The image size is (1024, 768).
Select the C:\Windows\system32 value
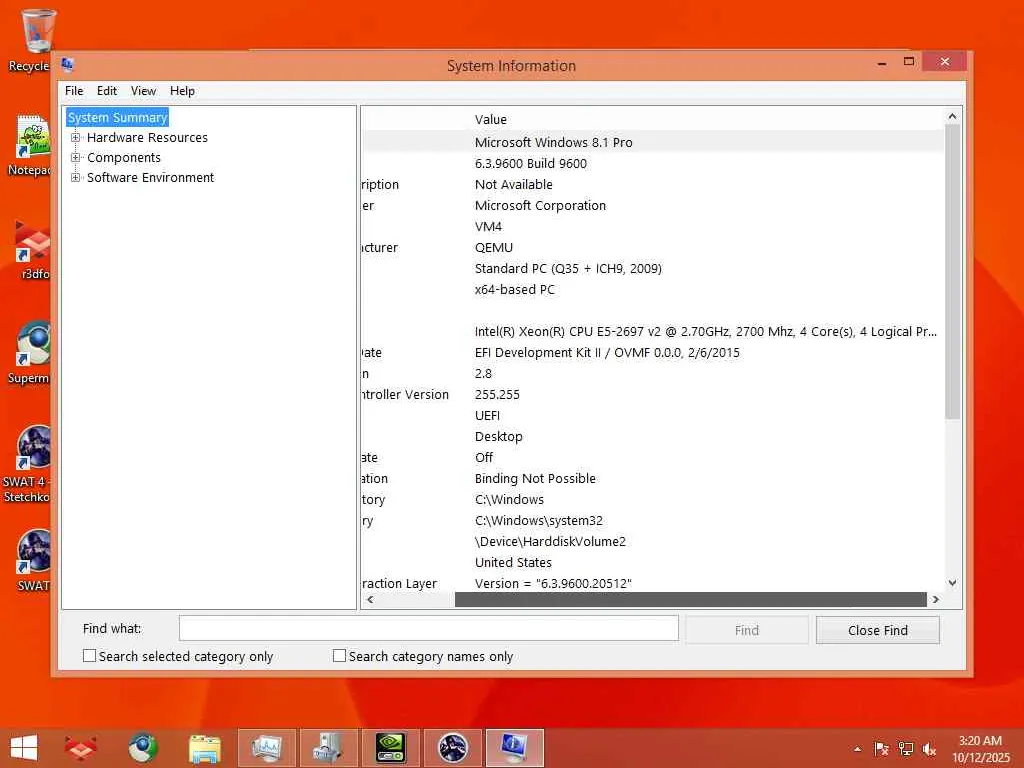[539, 520]
